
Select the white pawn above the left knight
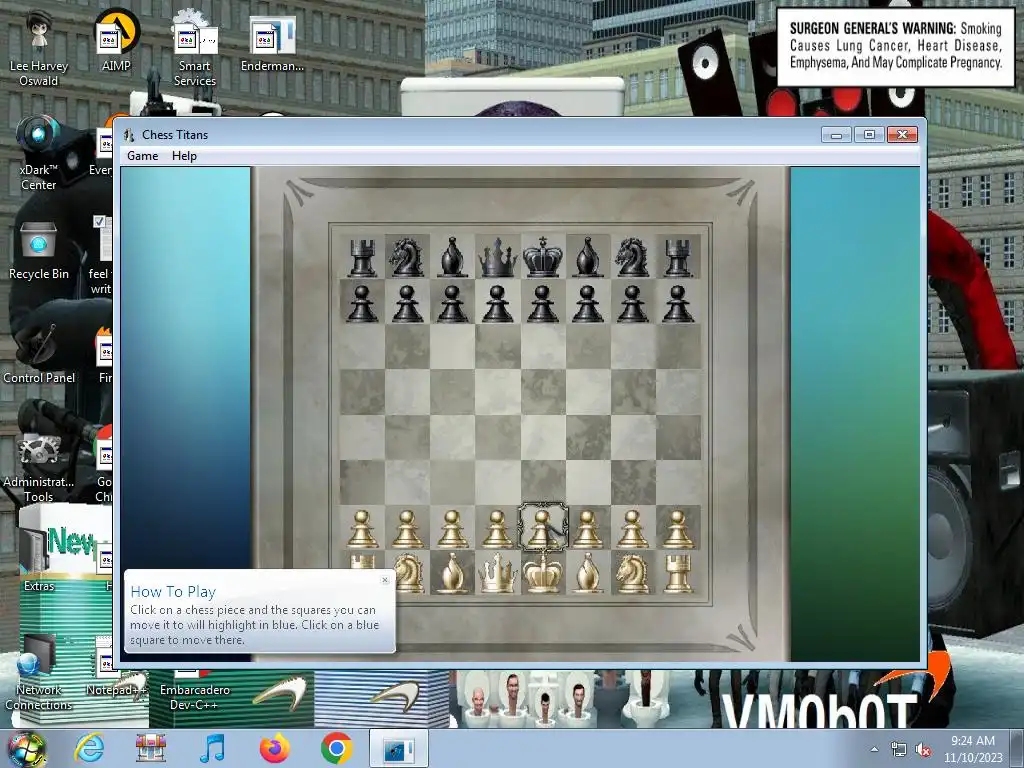[x=407, y=529]
